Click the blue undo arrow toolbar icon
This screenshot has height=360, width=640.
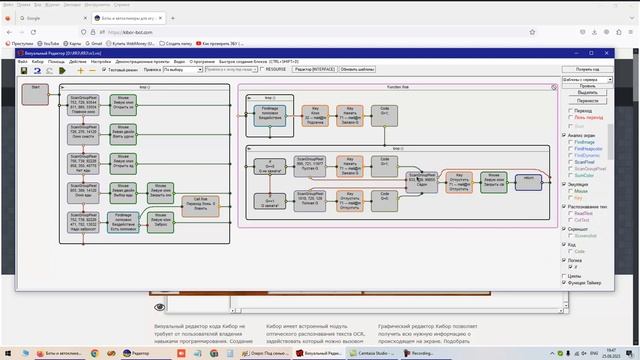[37, 71]
